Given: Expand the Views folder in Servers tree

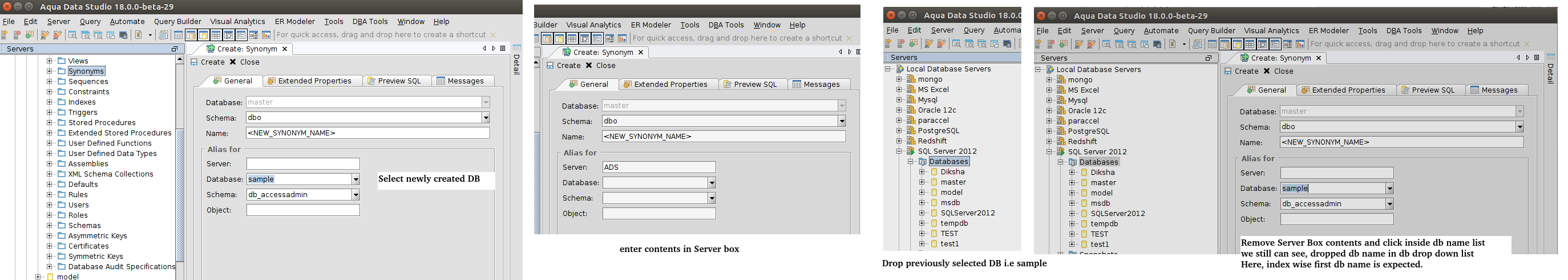Looking at the screenshot, I should coord(49,61).
